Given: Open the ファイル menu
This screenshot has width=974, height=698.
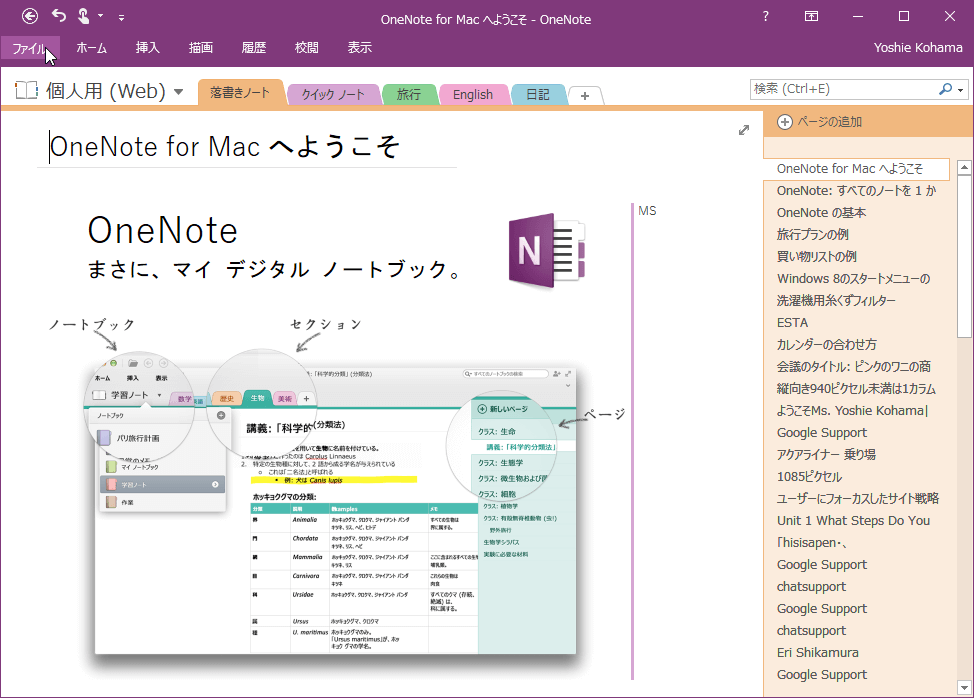Looking at the screenshot, I should pos(30,48).
